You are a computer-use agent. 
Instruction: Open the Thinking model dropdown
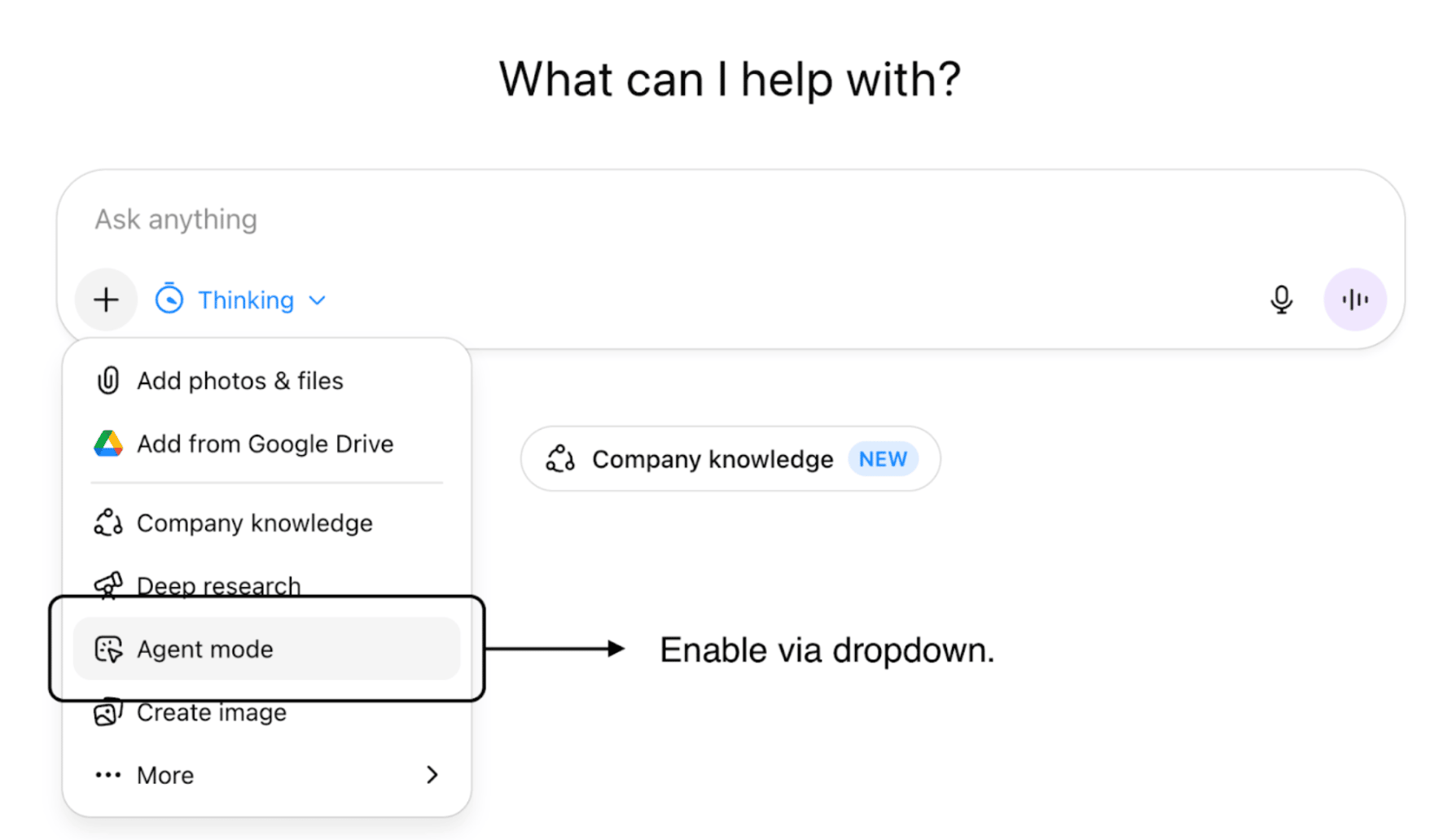click(244, 300)
